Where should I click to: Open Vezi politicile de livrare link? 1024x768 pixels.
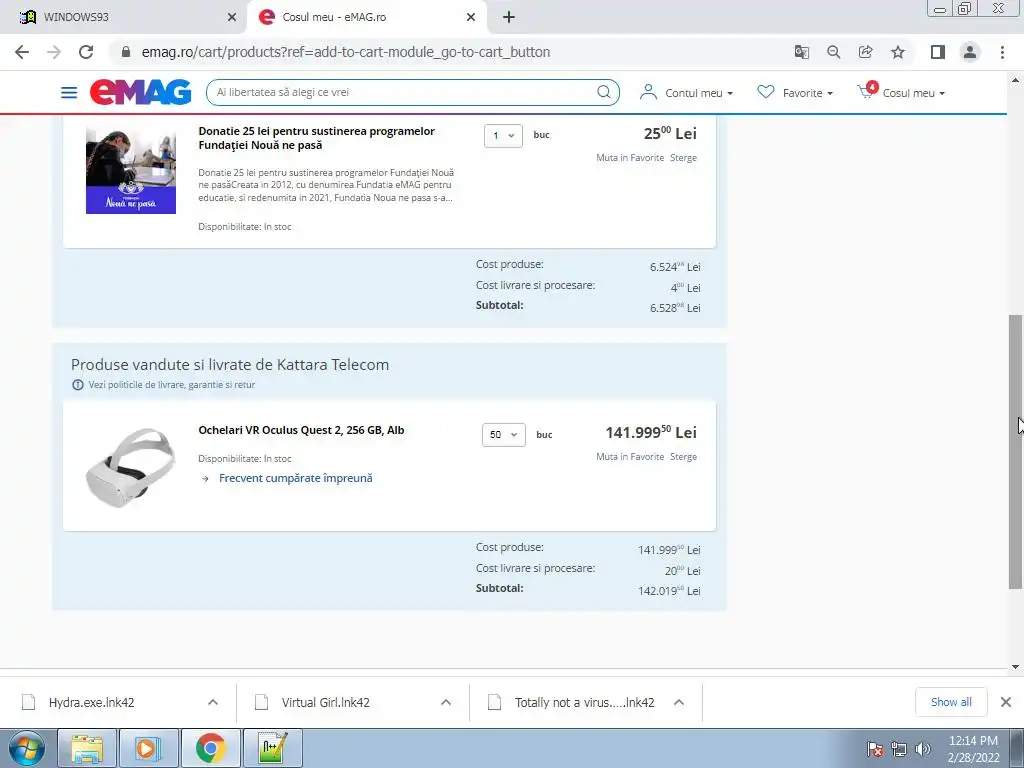click(172, 385)
